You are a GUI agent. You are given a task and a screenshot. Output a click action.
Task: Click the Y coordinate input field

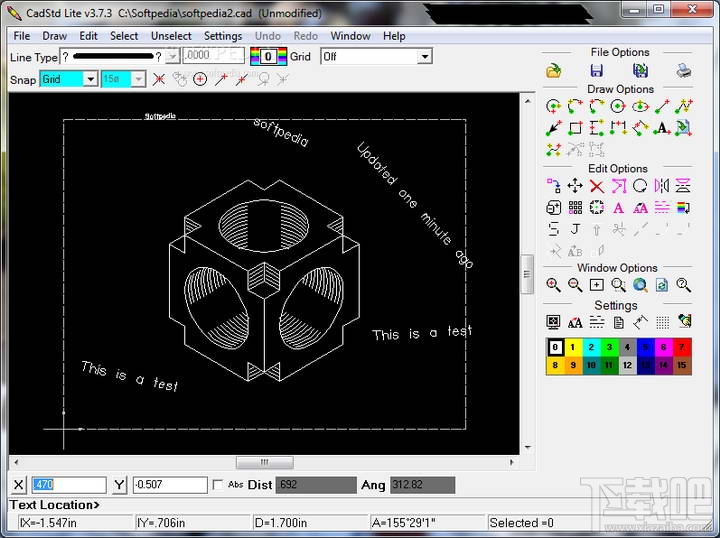pos(169,485)
